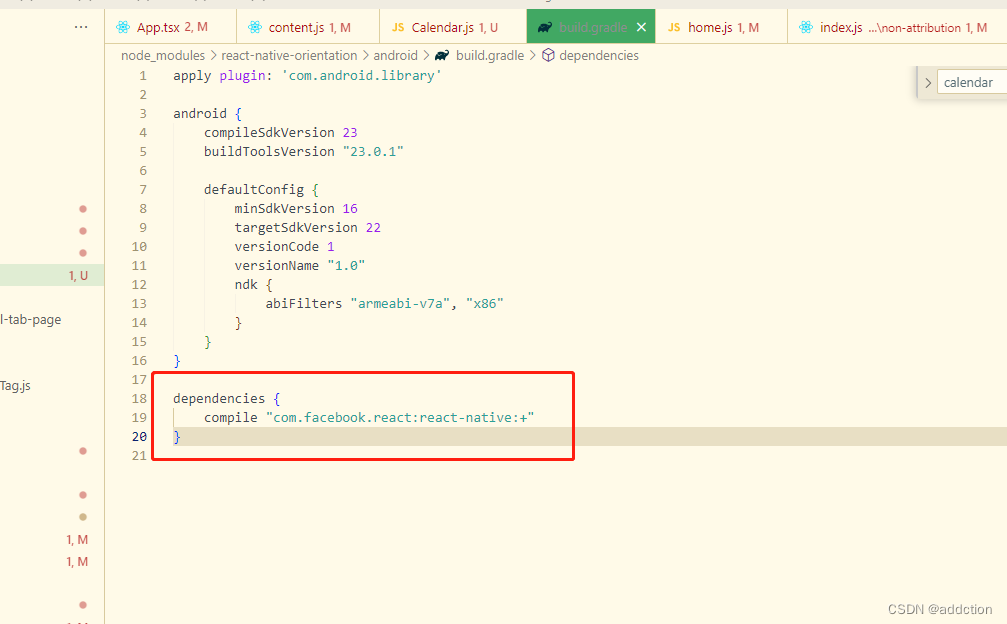Screen dimensions: 1007x624
Task: Click the Gradle turtle icon on build.gradle tab
Action: click(x=545, y=26)
